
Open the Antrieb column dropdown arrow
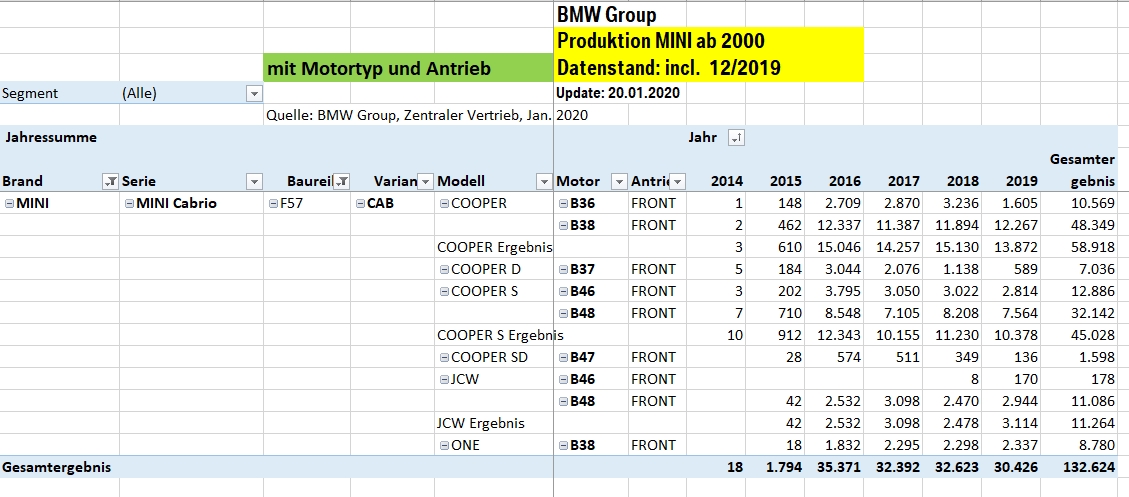point(678,181)
